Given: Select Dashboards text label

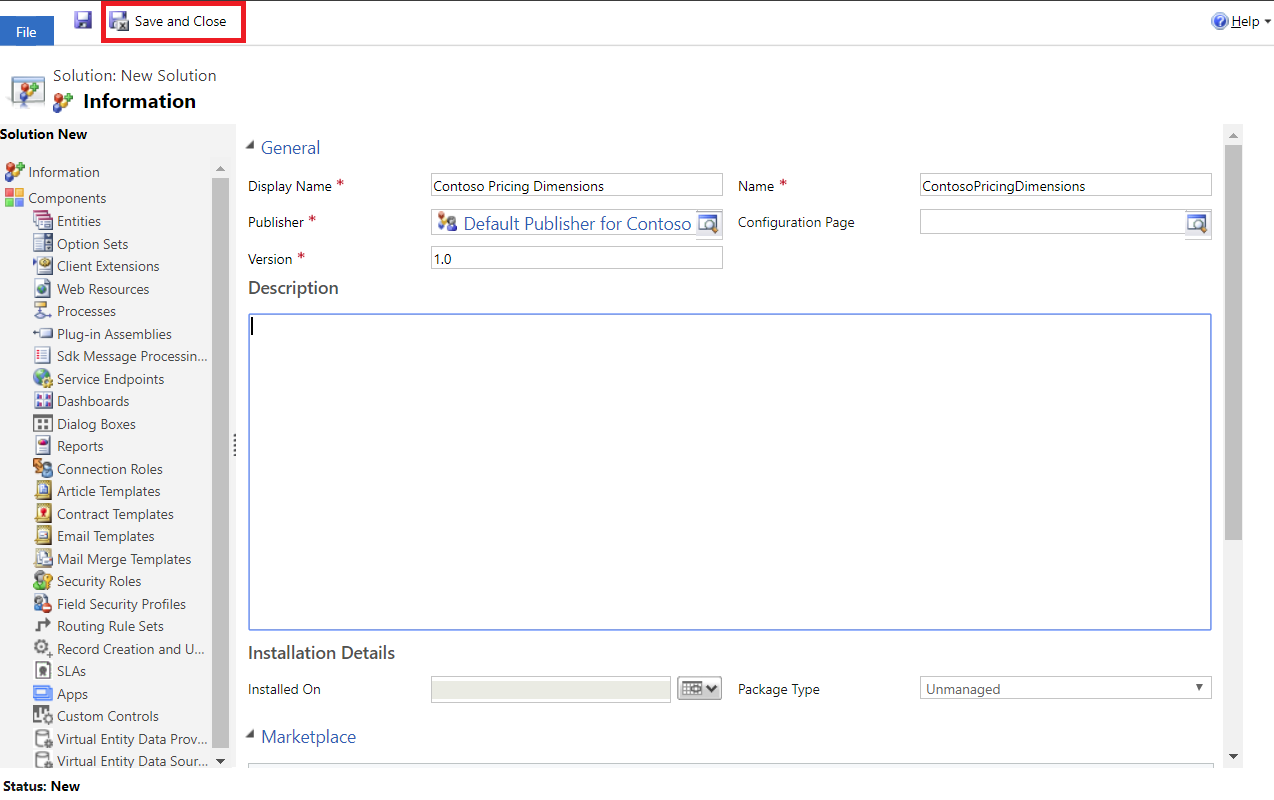Looking at the screenshot, I should point(93,401).
